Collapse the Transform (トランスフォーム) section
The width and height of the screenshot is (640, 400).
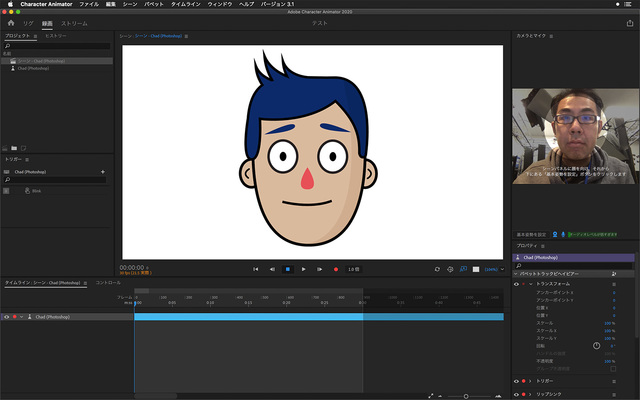532,284
